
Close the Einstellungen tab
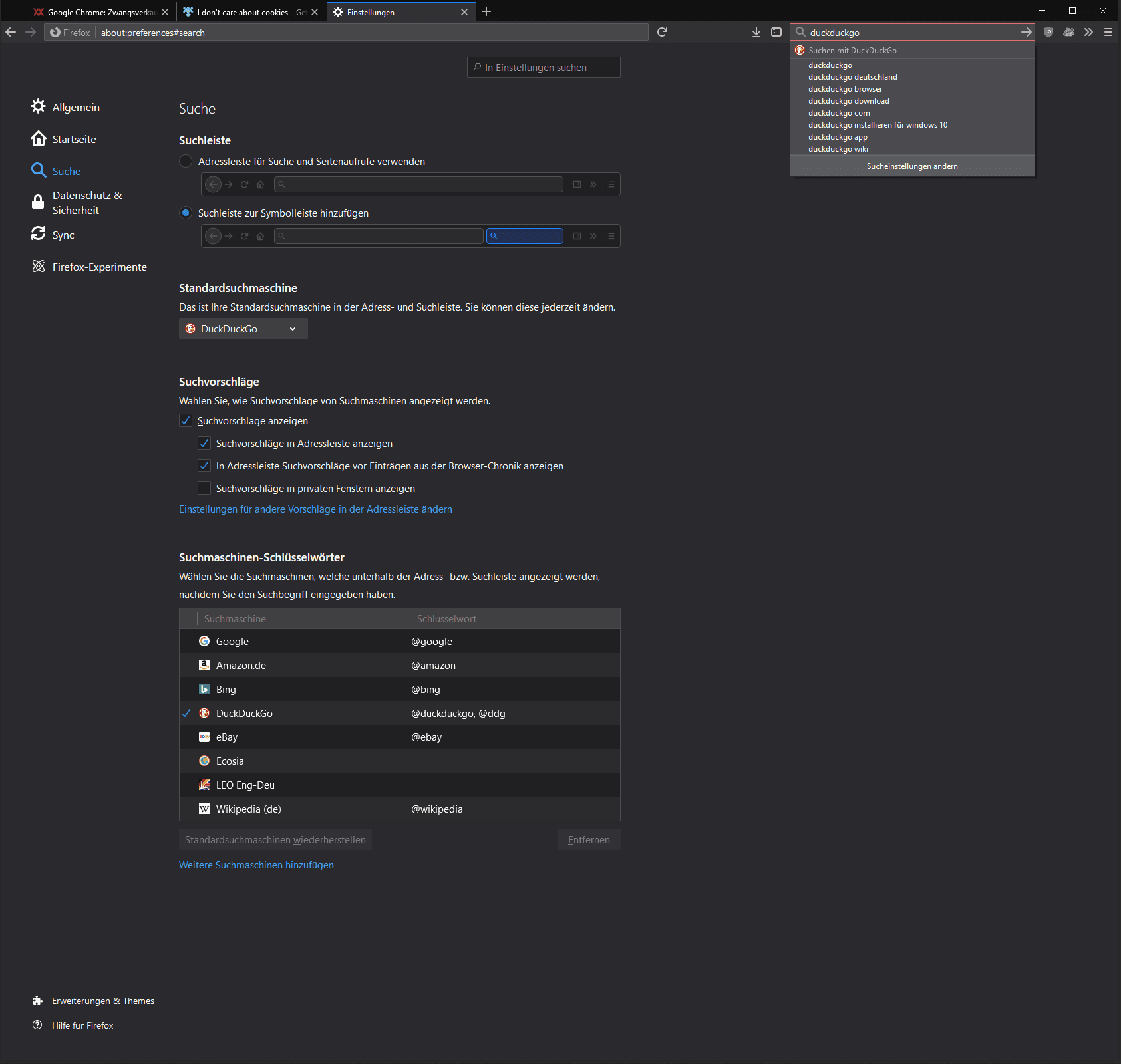464,12
